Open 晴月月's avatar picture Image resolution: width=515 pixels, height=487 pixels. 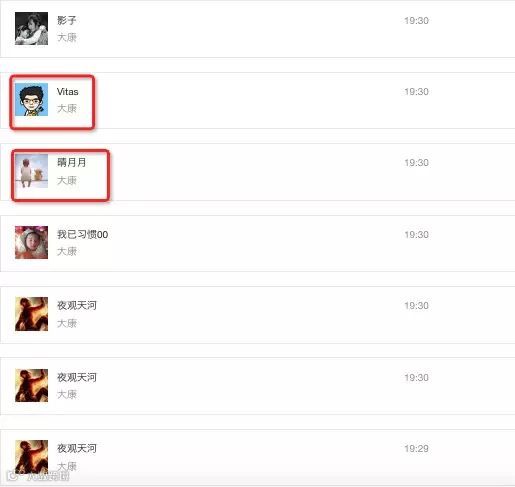point(31,171)
